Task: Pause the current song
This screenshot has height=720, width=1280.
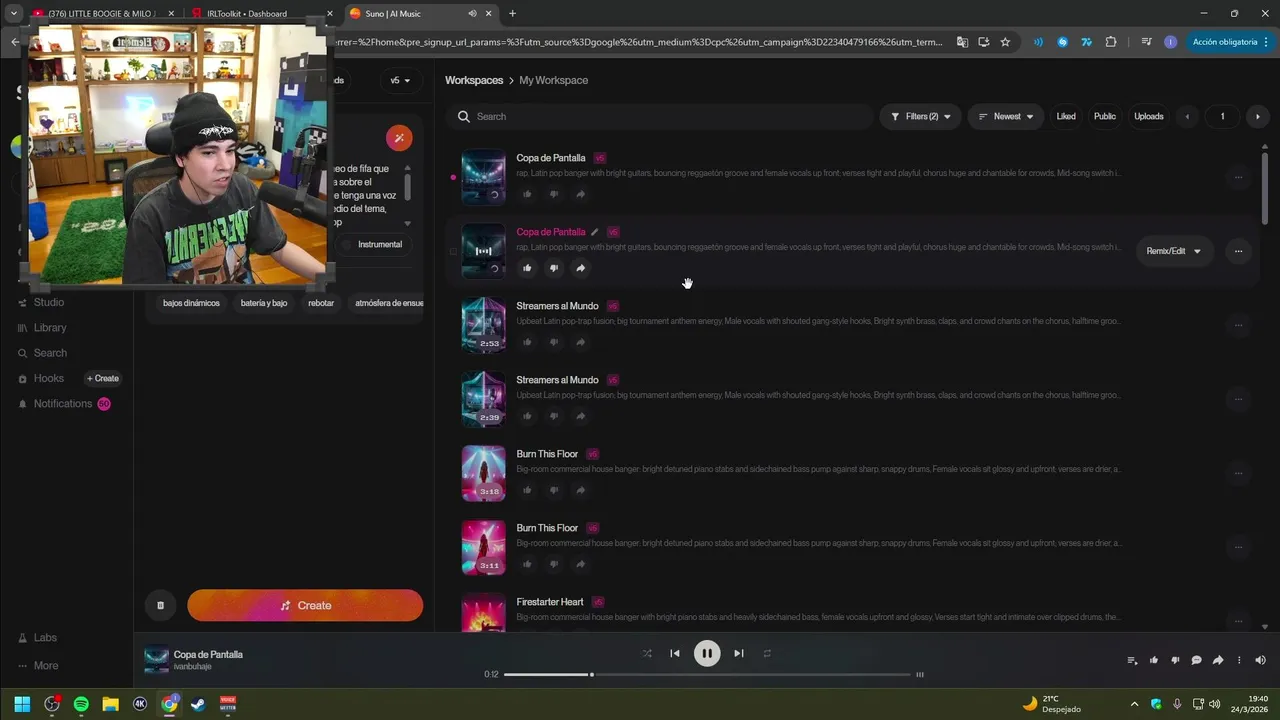Action: [707, 653]
